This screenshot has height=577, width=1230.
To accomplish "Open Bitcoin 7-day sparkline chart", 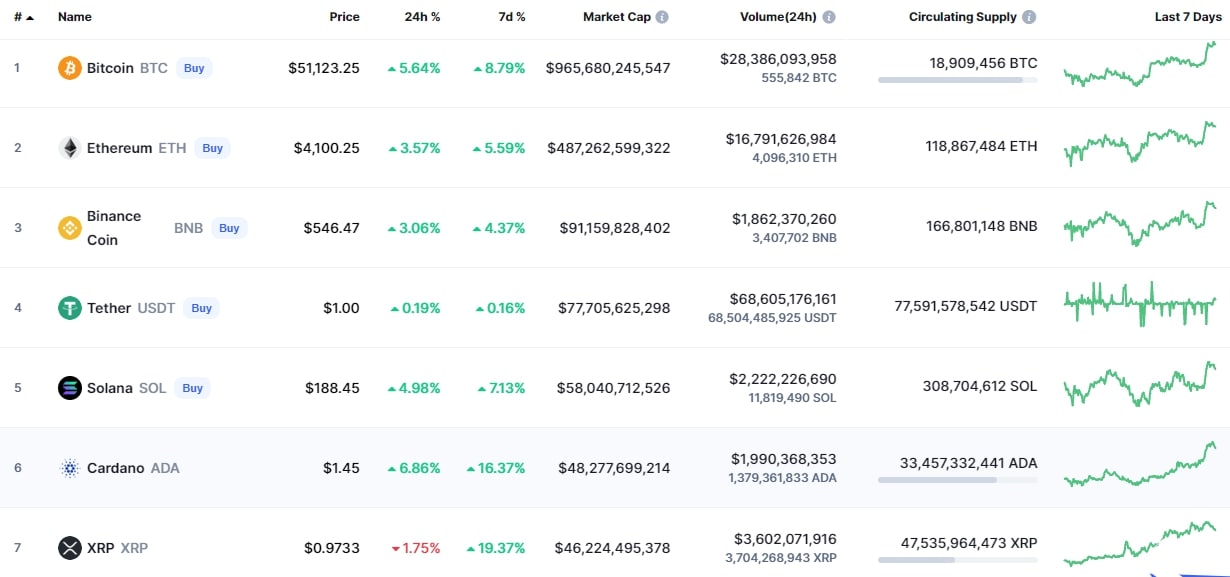I will click(1140, 65).
